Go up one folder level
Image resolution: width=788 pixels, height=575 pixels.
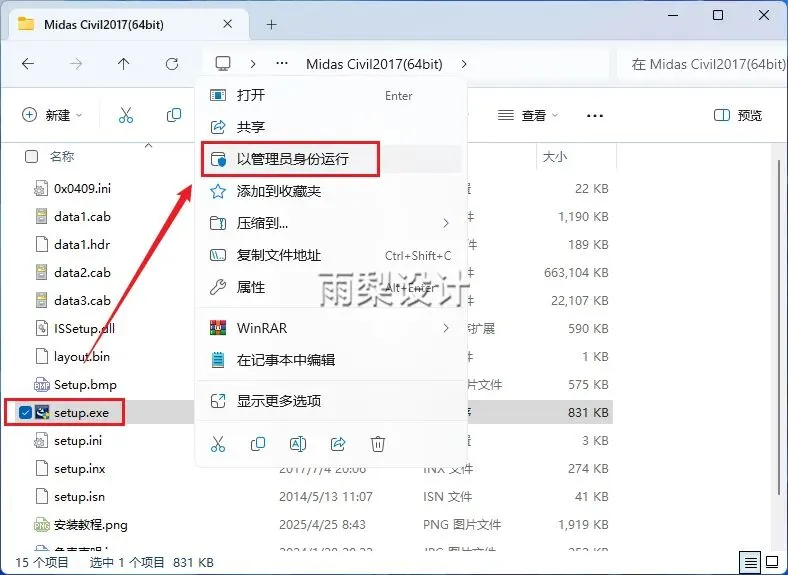(124, 64)
